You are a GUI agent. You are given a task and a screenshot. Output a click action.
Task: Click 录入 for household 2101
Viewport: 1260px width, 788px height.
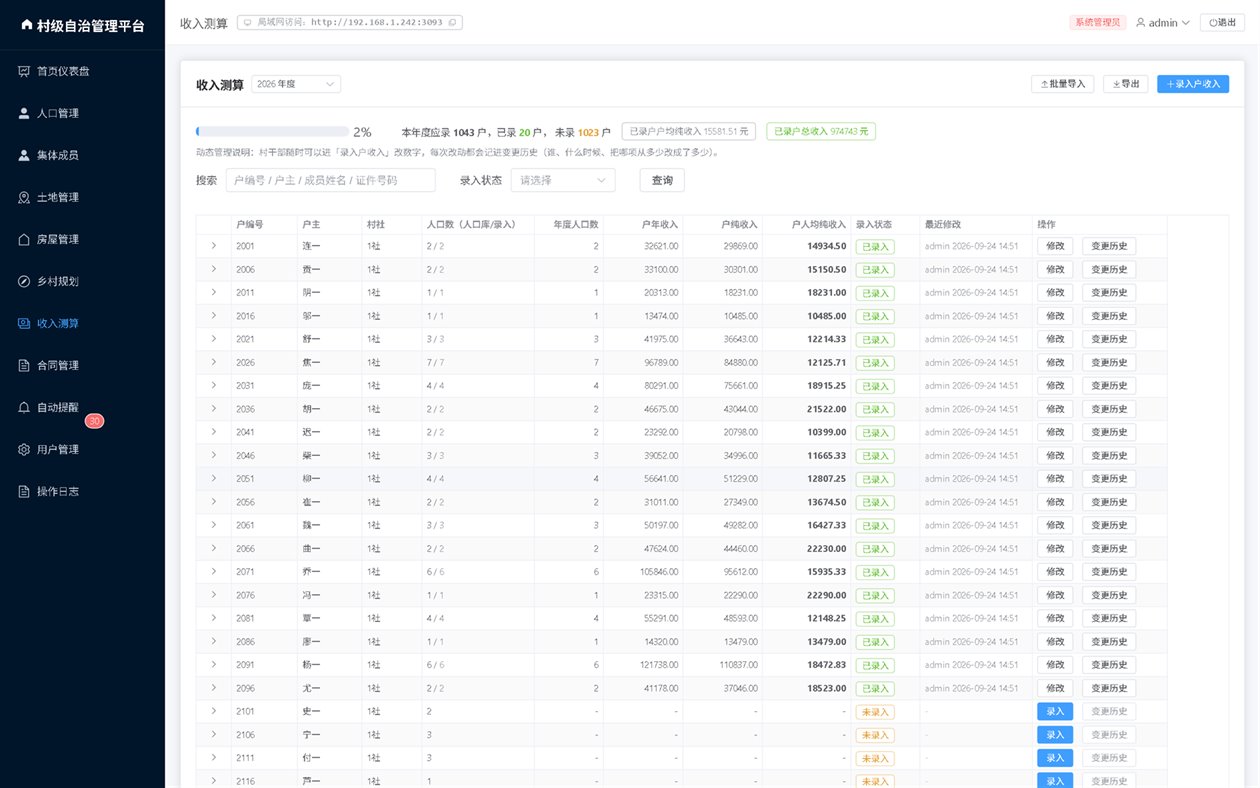tap(1055, 711)
